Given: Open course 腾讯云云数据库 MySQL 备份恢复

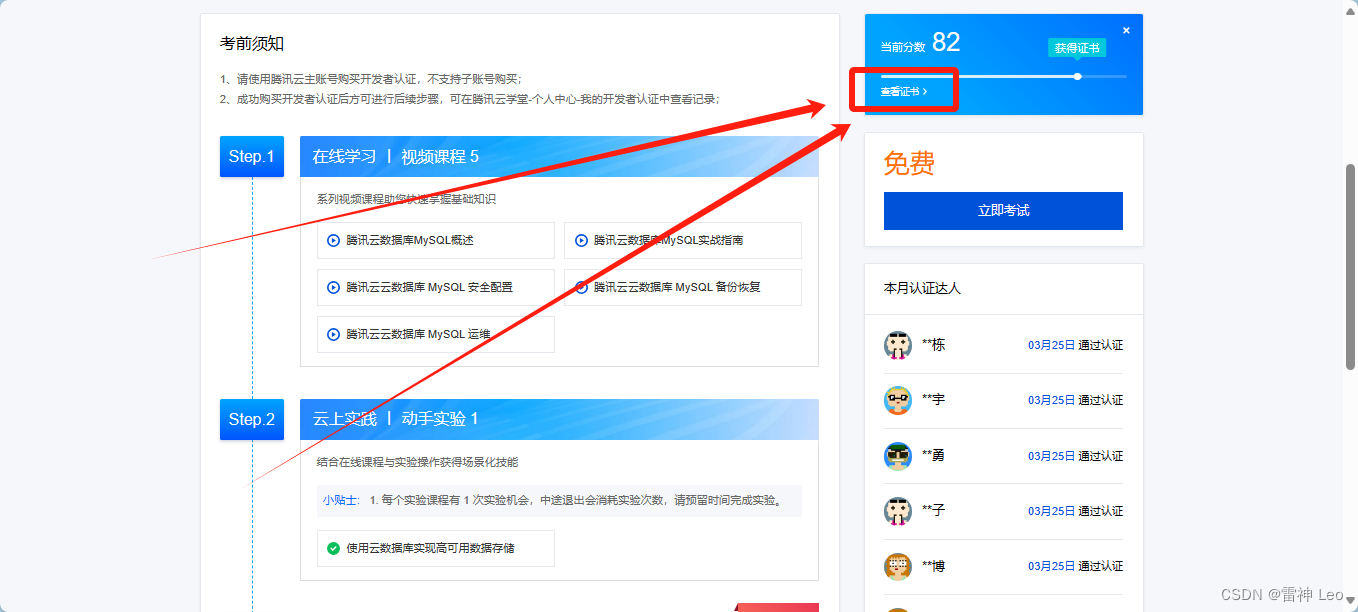Looking at the screenshot, I should [682, 287].
